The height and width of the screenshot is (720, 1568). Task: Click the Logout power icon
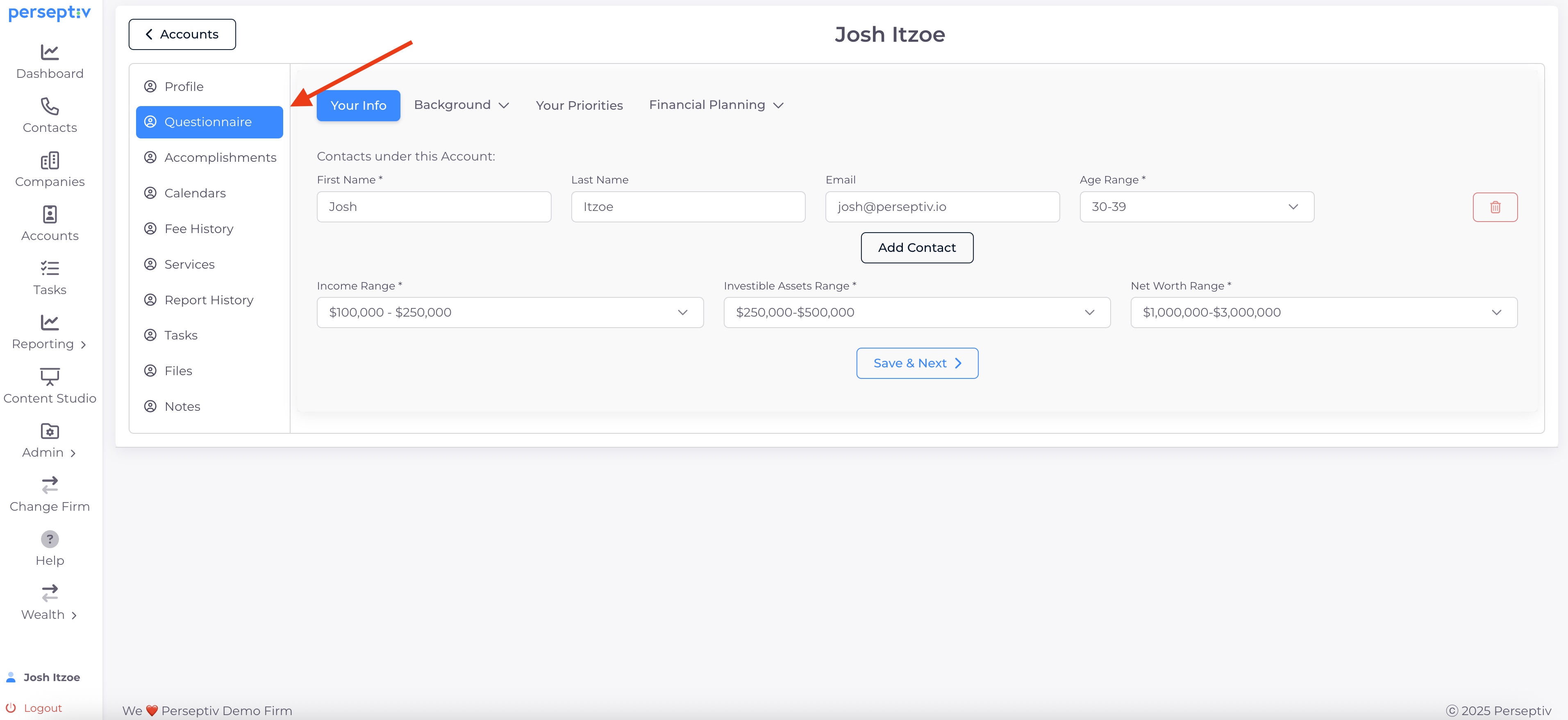[x=11, y=708]
